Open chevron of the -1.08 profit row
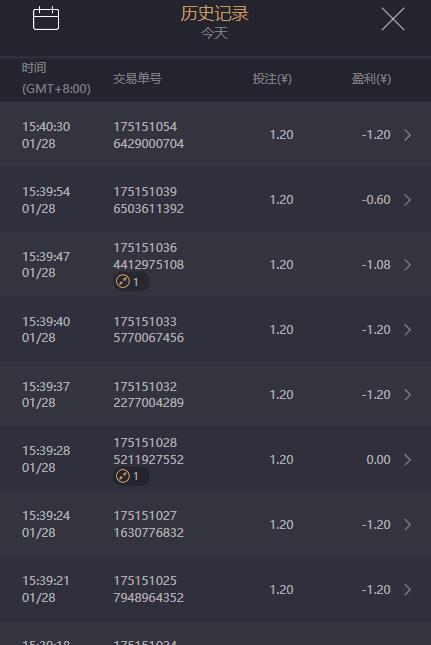Screen dimensions: 431x645 (407, 264)
